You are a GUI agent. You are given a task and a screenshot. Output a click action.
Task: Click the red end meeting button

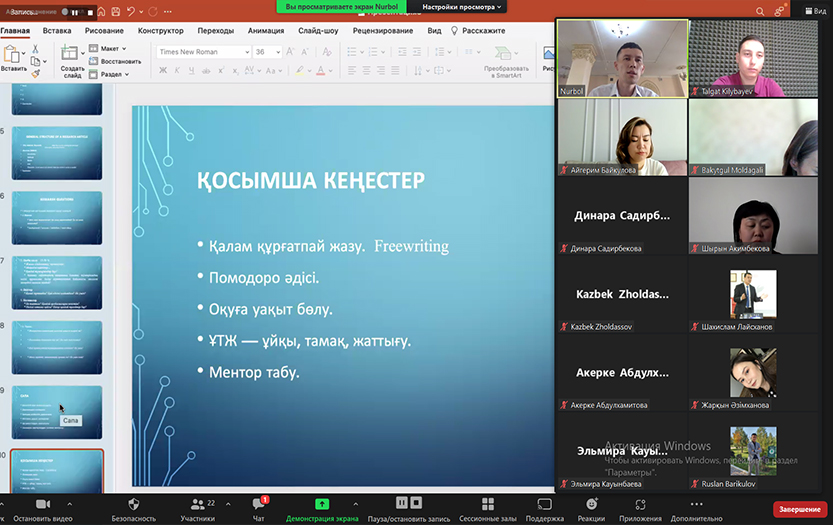[x=800, y=509]
